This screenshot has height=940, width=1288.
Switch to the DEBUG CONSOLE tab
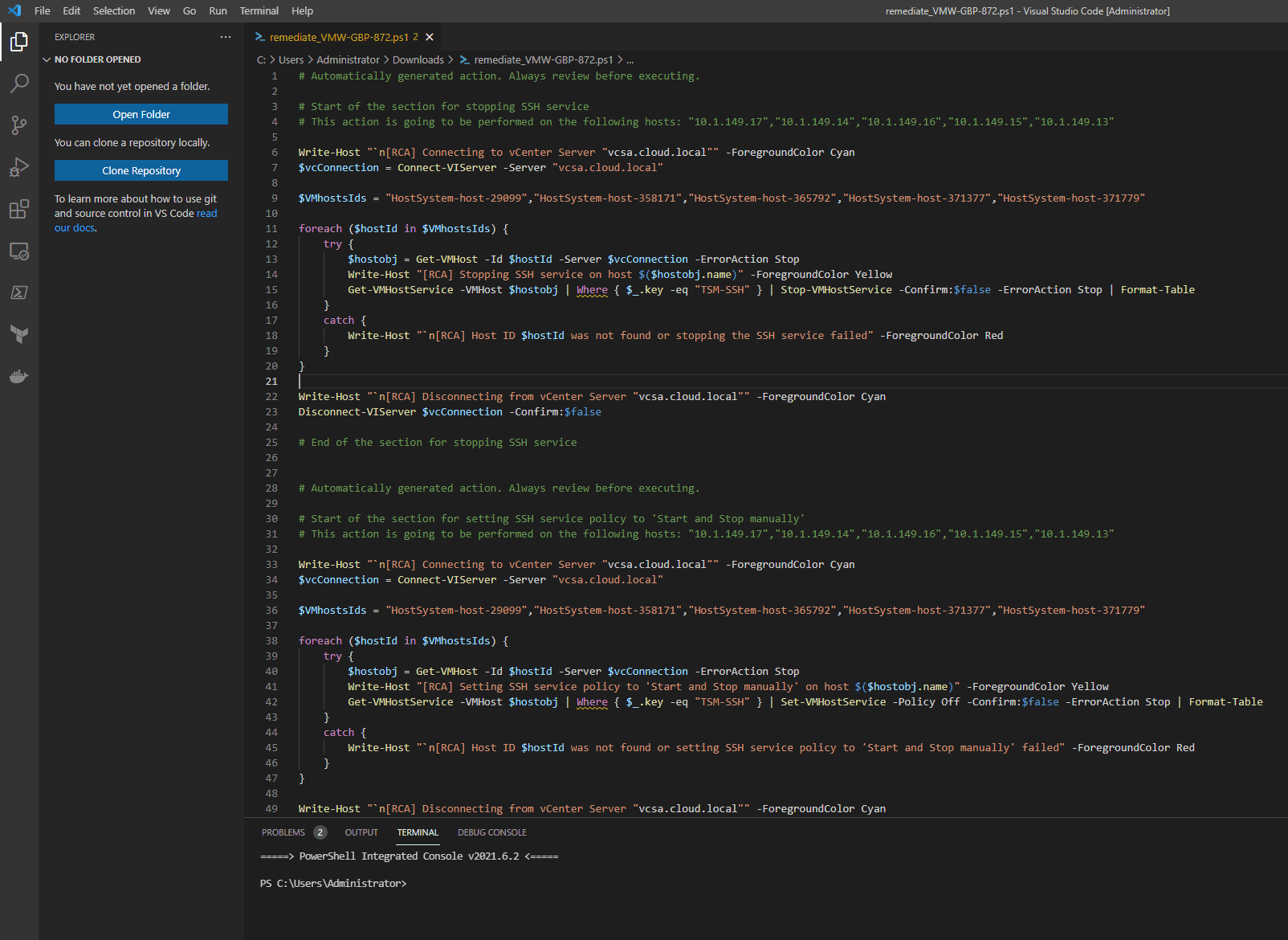(x=491, y=832)
